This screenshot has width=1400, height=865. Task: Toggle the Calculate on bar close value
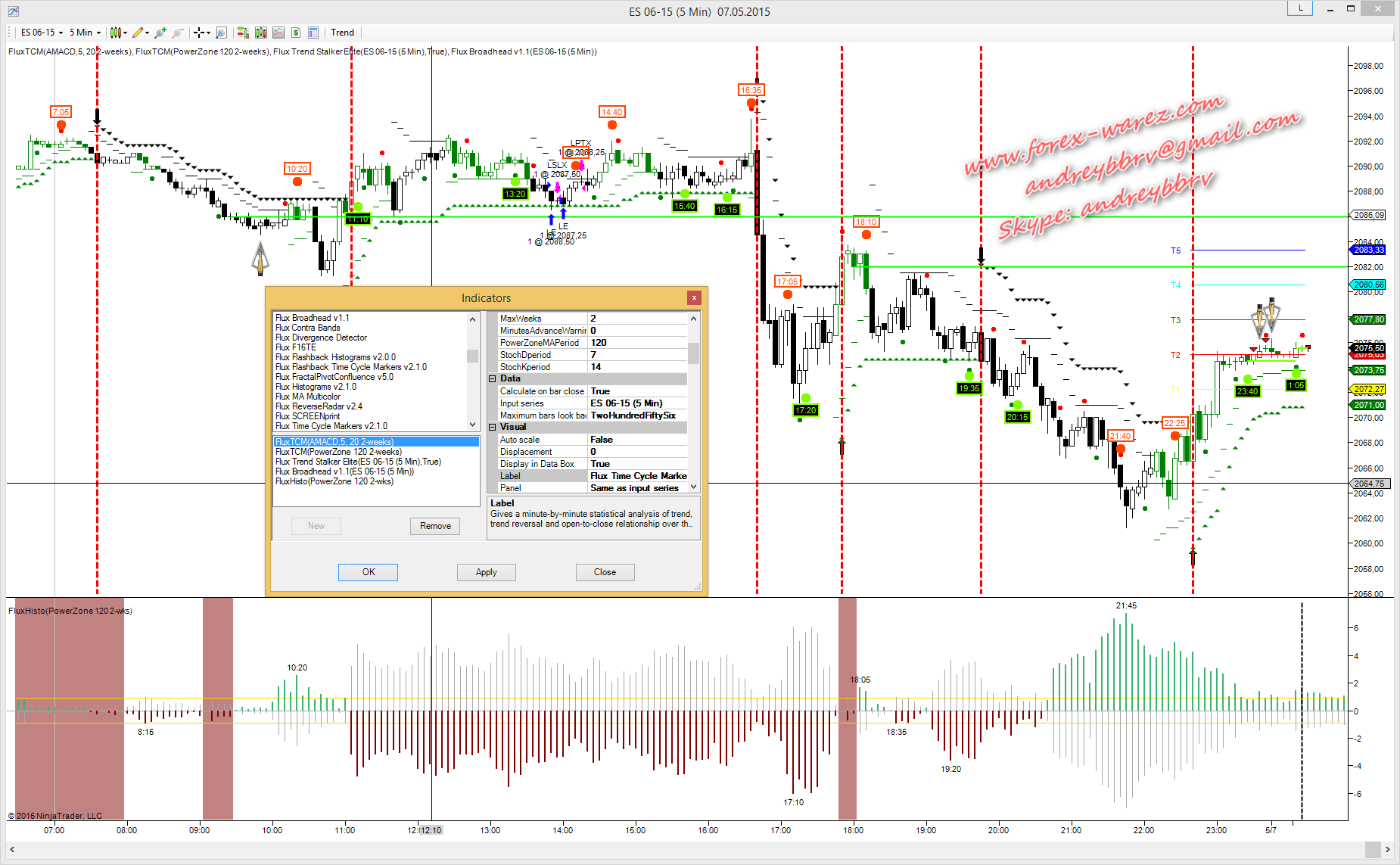pos(636,391)
